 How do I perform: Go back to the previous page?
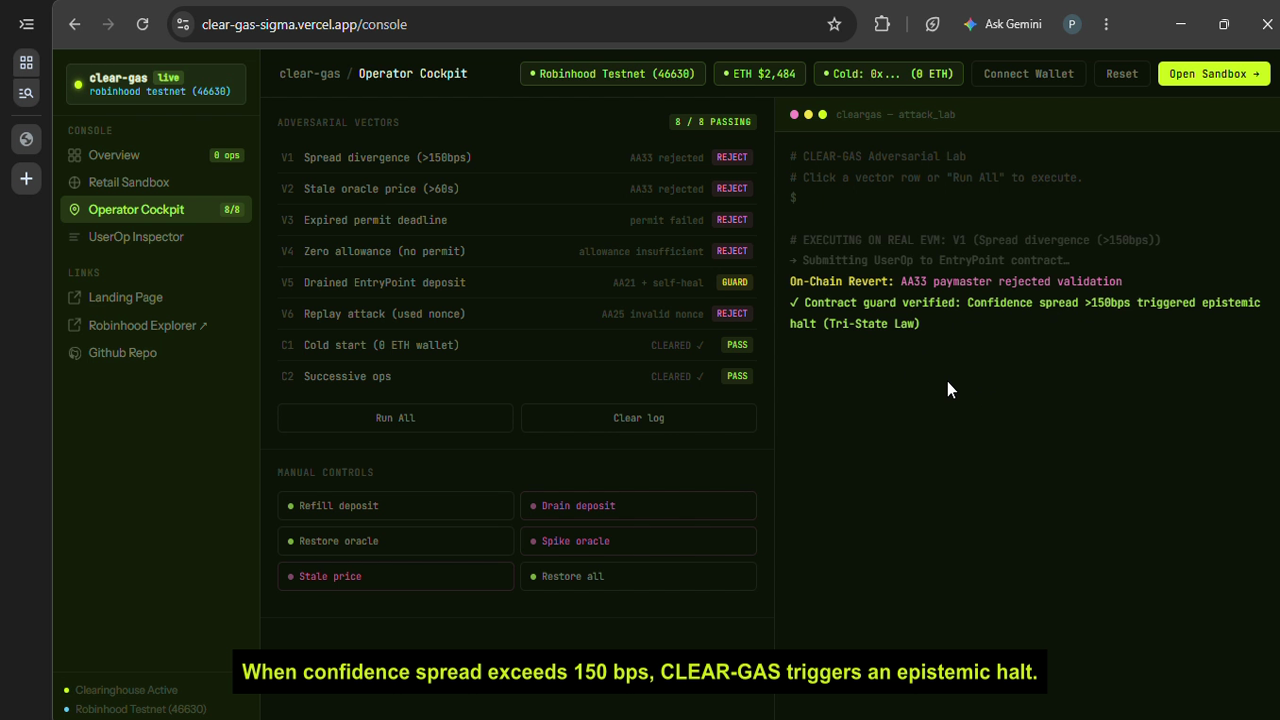coord(75,24)
